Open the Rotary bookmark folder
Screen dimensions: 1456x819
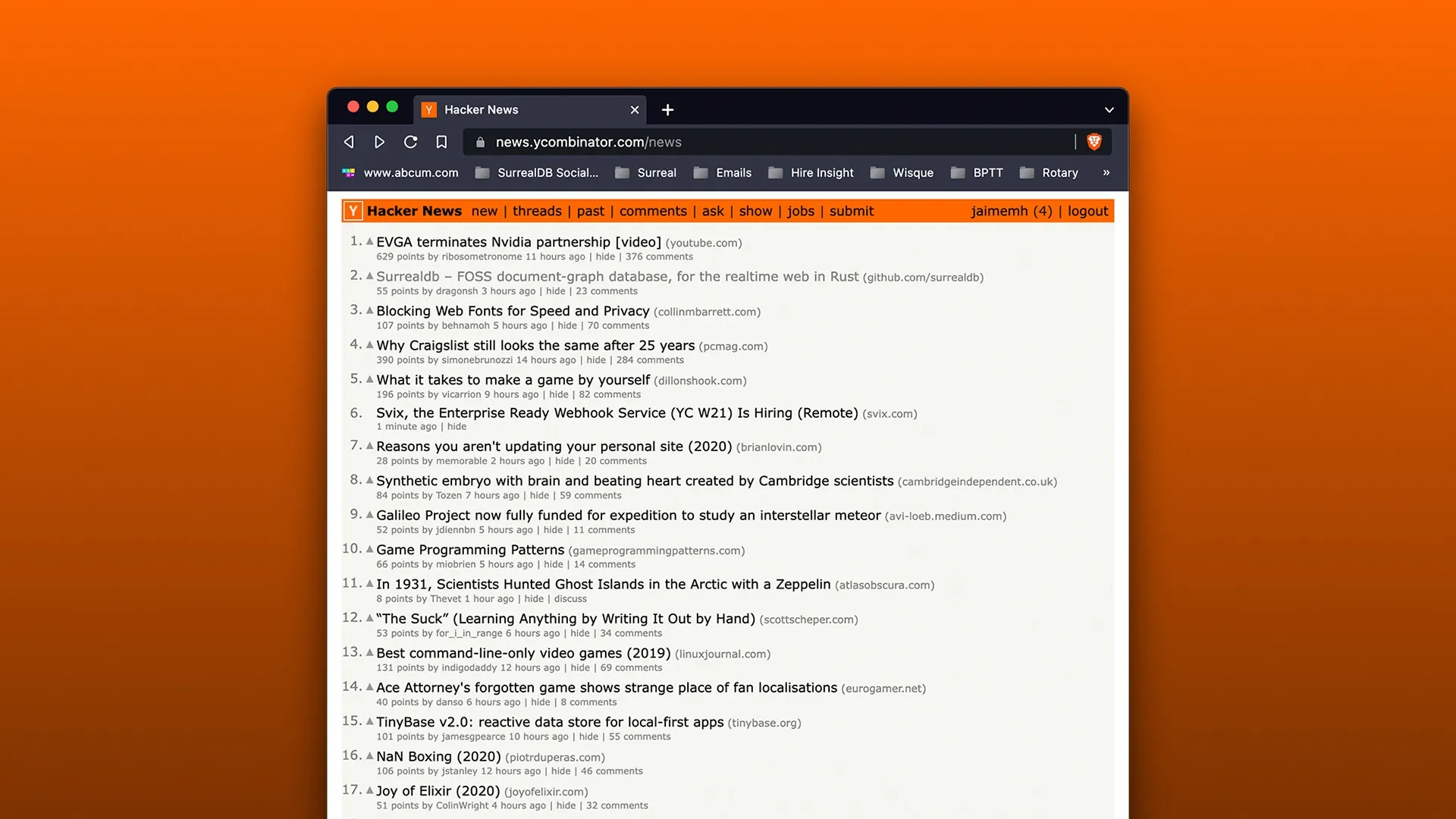point(1059,172)
